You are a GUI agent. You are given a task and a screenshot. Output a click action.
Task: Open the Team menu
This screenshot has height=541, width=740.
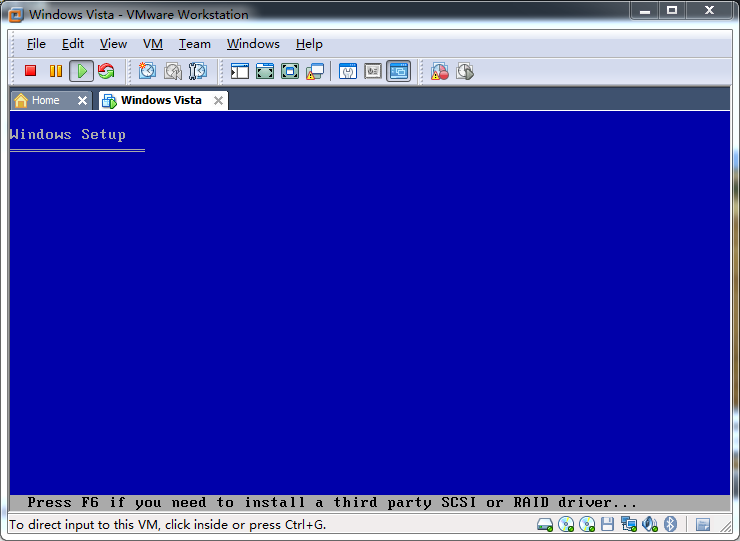[x=194, y=44]
